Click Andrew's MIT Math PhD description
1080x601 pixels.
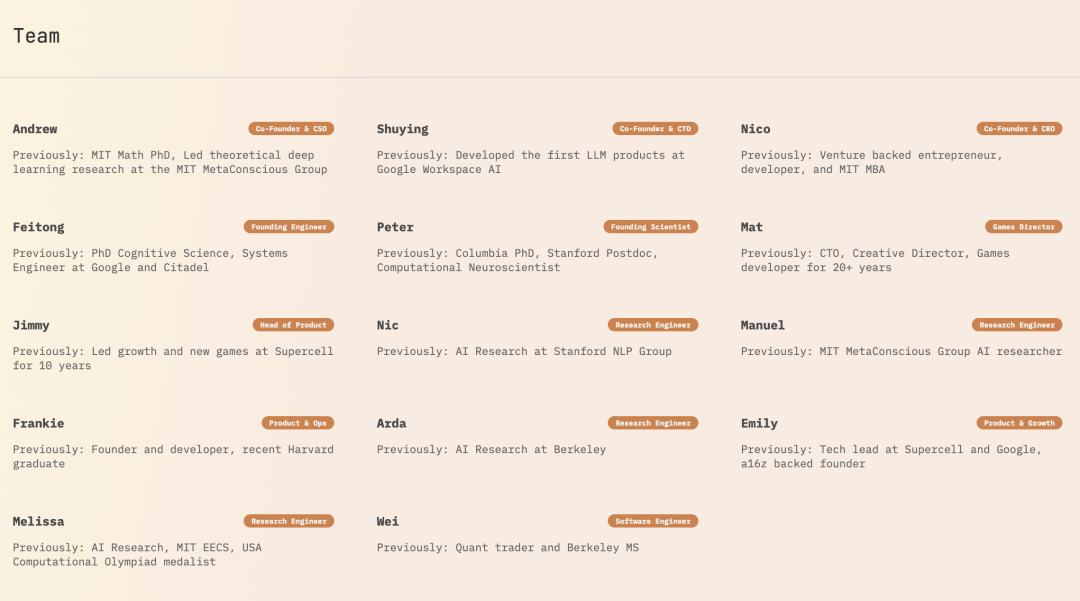170,162
